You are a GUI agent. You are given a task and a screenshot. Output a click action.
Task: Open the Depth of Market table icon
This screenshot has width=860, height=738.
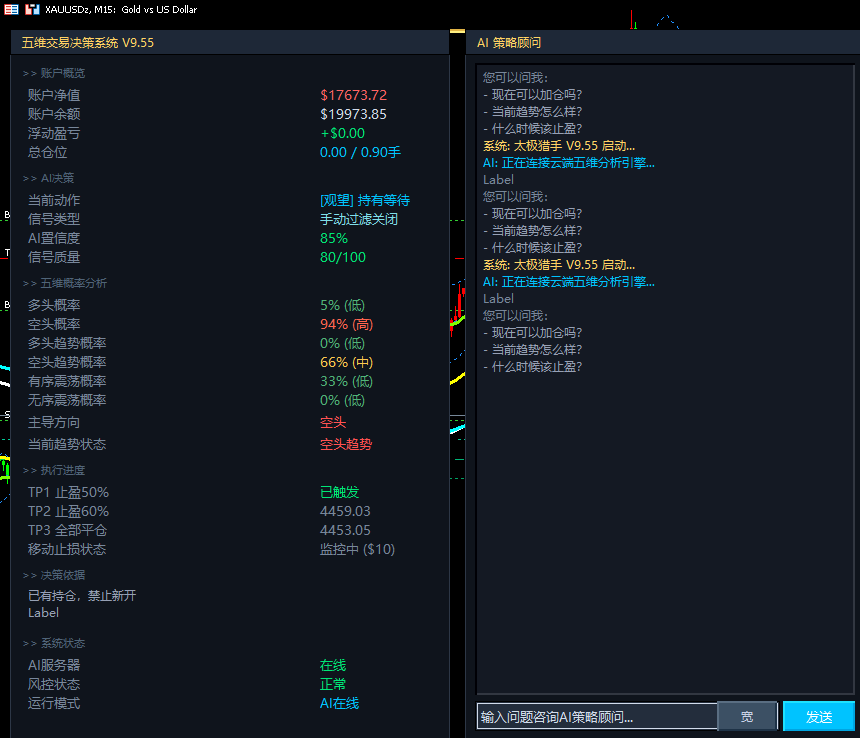(12, 9)
